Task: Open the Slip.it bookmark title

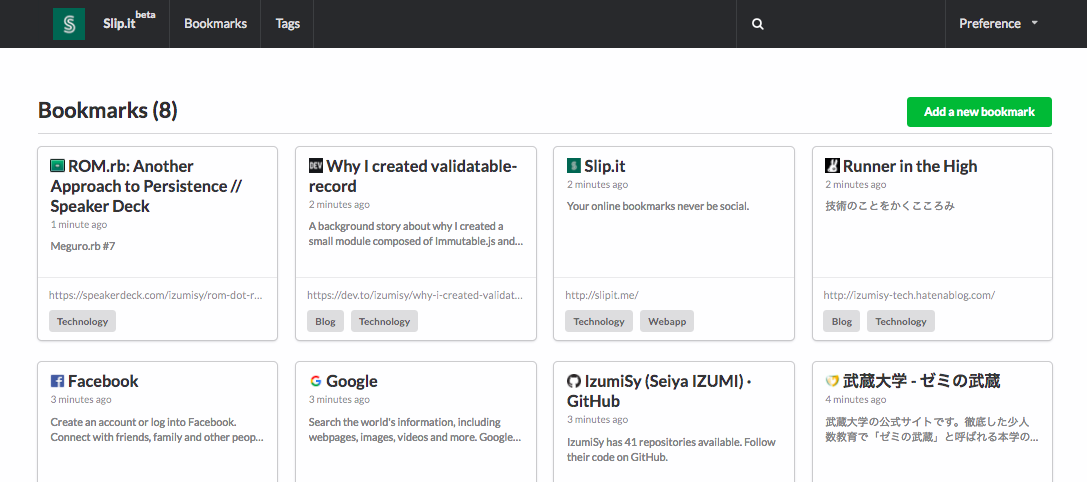Action: [605, 166]
